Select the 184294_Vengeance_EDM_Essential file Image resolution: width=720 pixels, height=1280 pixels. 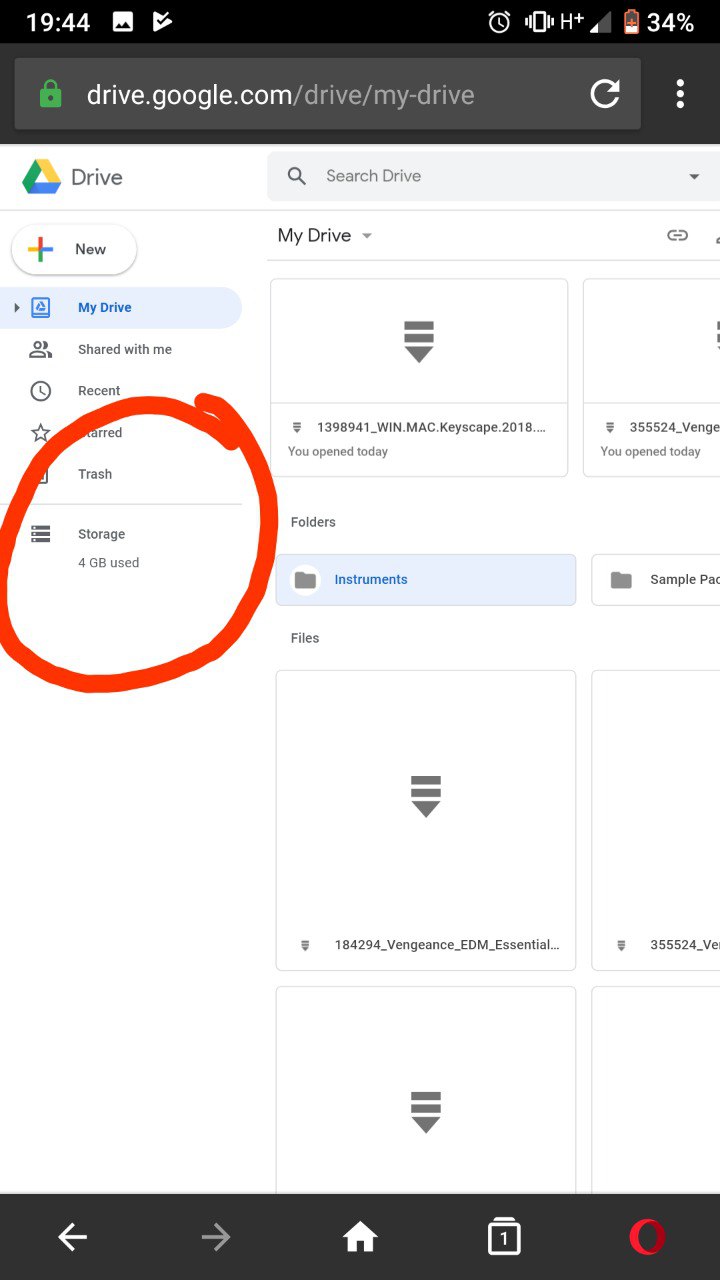tap(426, 821)
